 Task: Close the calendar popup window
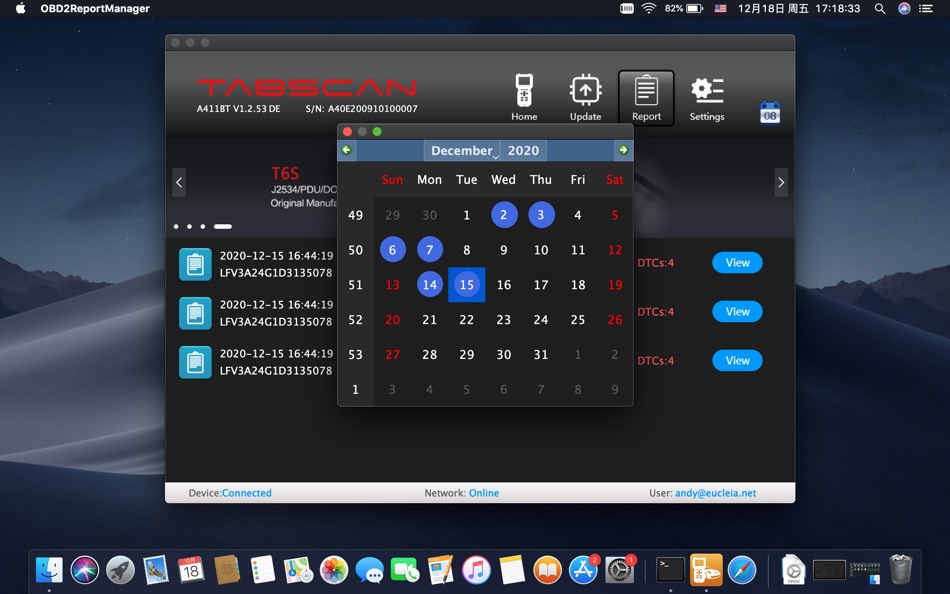[x=347, y=132]
